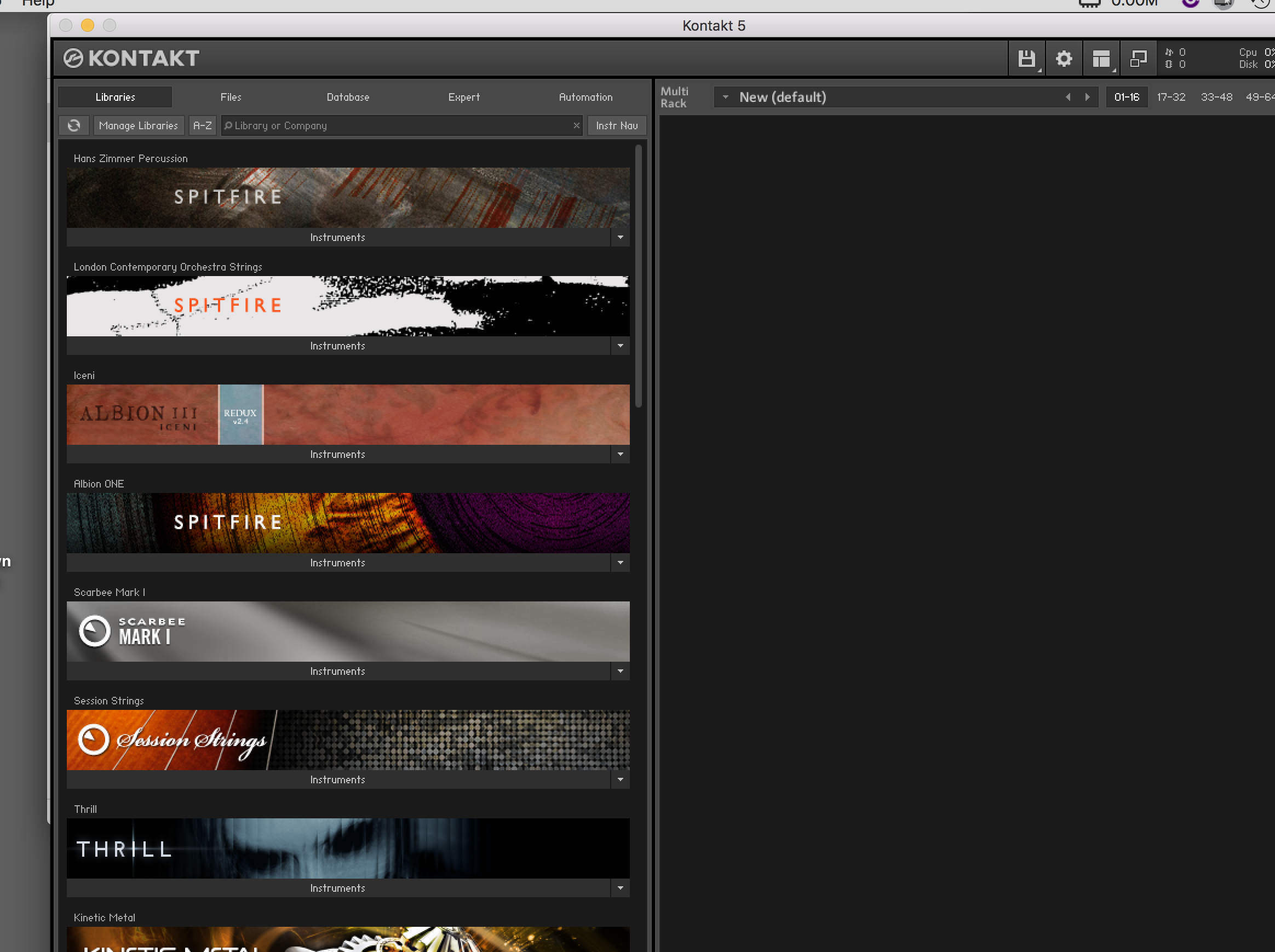Open options with the gear icon
Viewport: 1275px width, 952px height.
point(1064,59)
